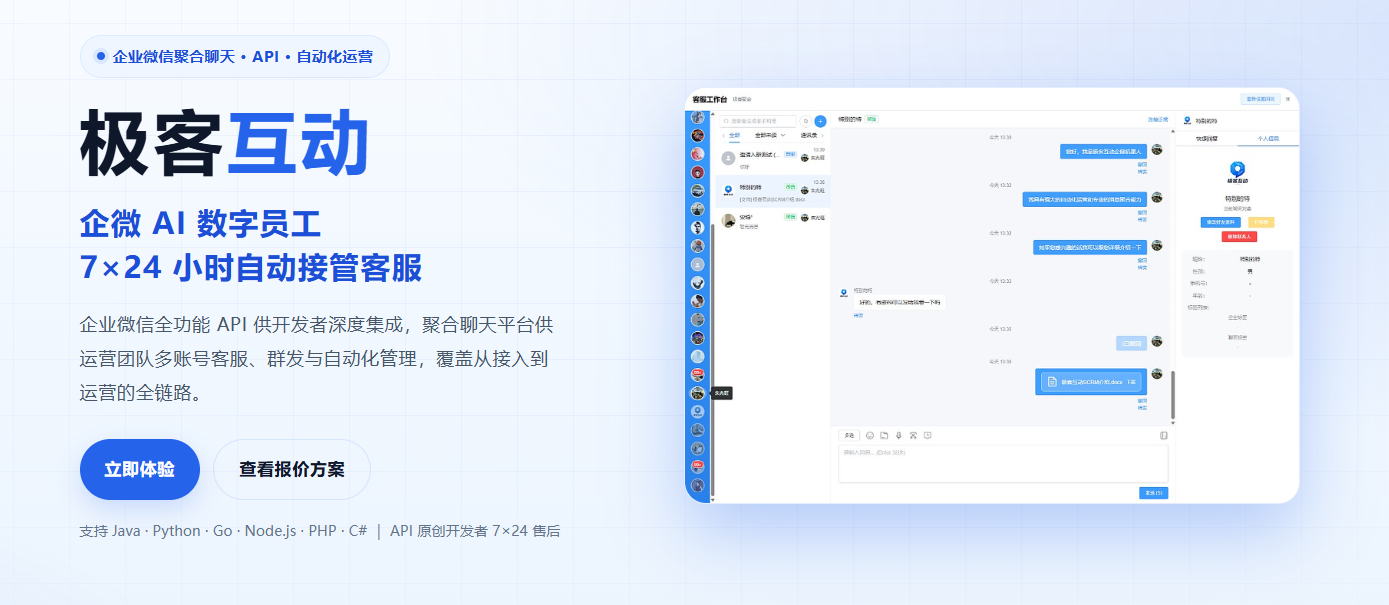Screen dimensions: 1389x605
Task: Click the blue button on the profile card
Action: tap(1221, 222)
